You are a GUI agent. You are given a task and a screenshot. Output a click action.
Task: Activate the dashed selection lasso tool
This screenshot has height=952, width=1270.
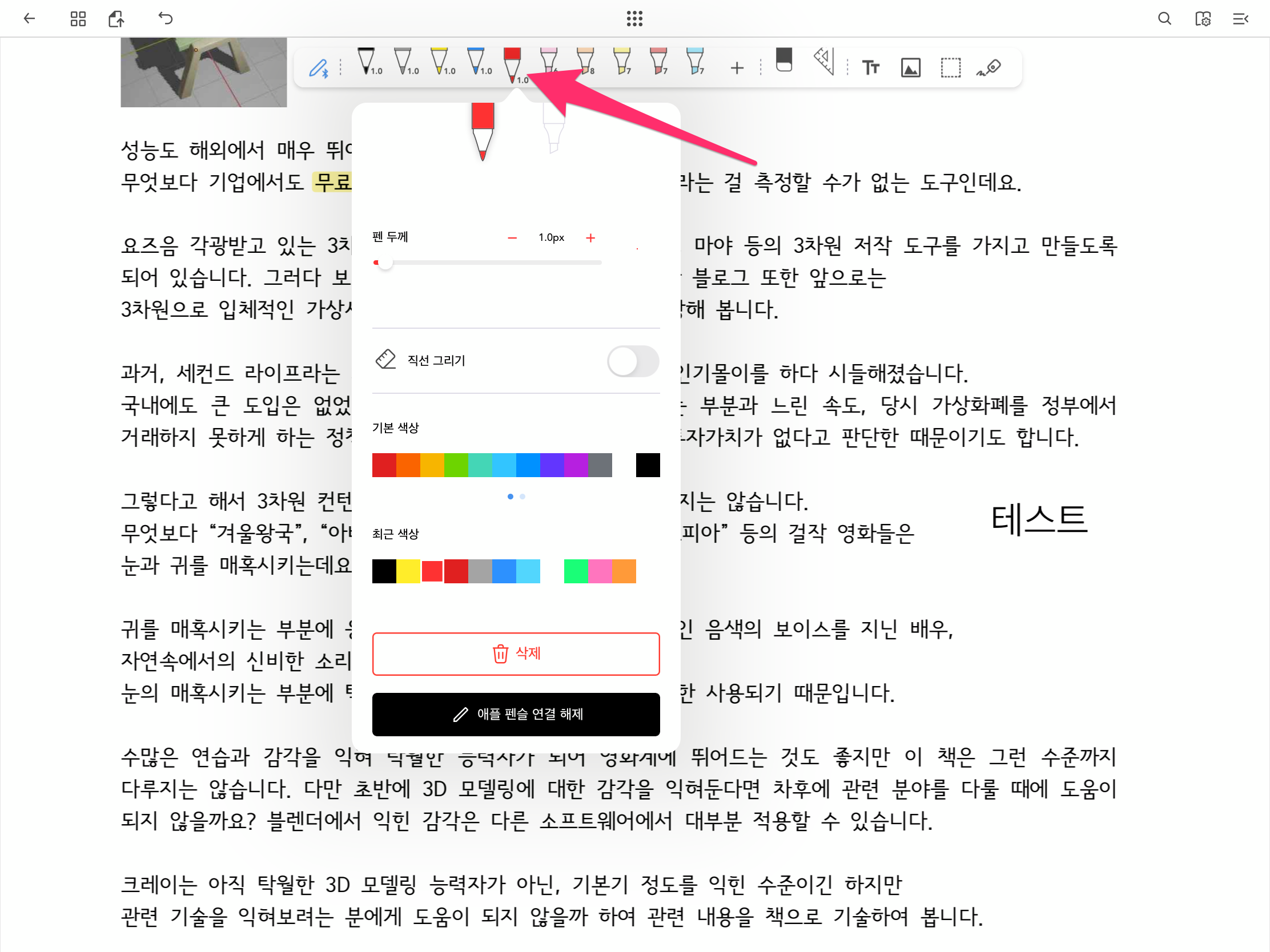(x=950, y=68)
